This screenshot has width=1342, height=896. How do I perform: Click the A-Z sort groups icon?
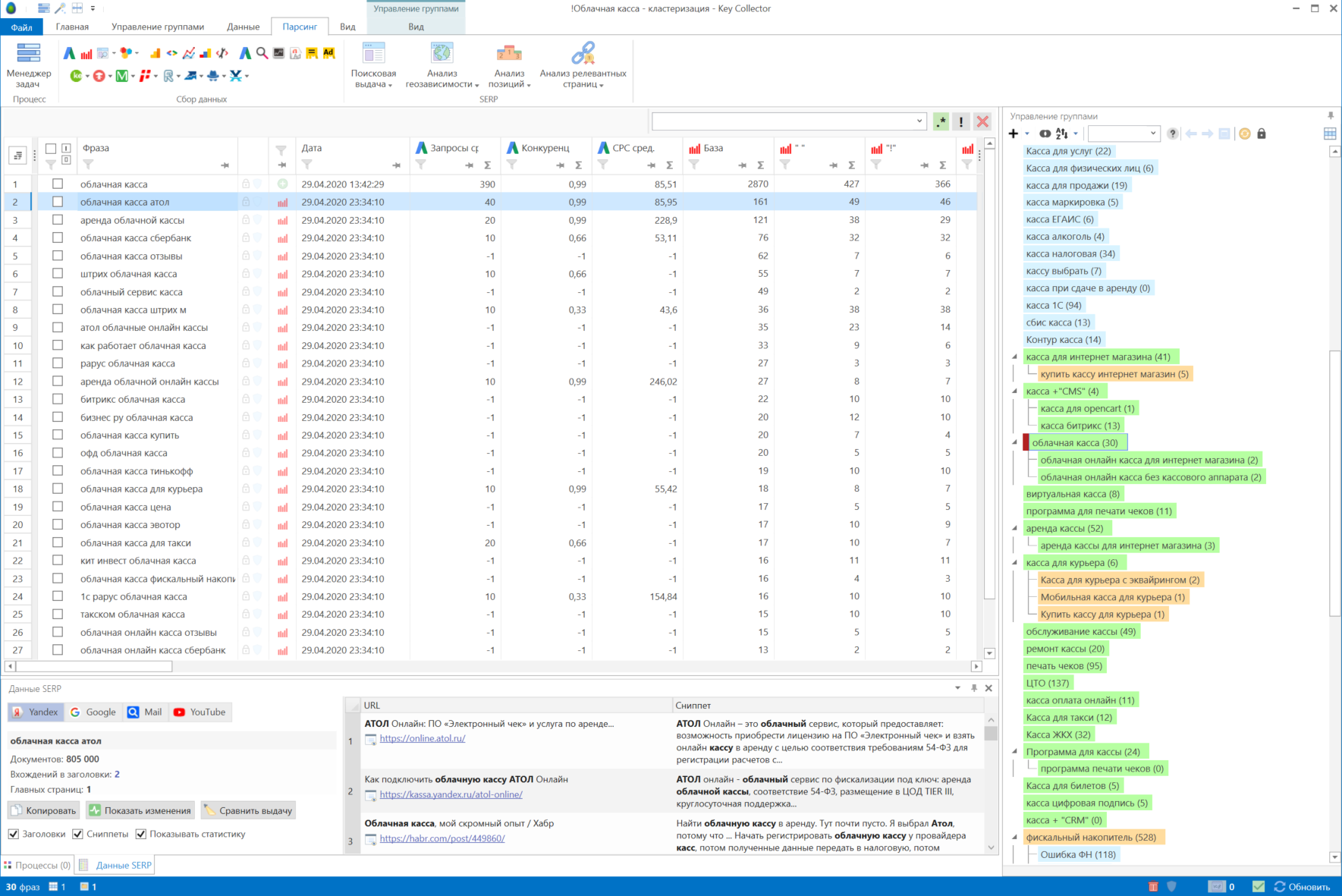tap(1061, 134)
